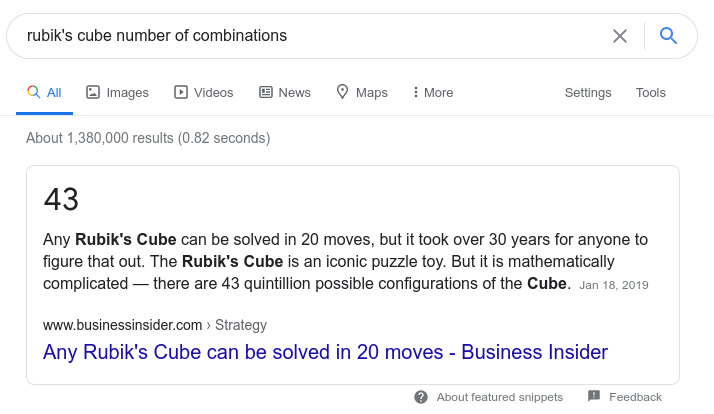Open the Tools menu
Viewport: 714px width, 414px height.
pyautogui.click(x=650, y=92)
